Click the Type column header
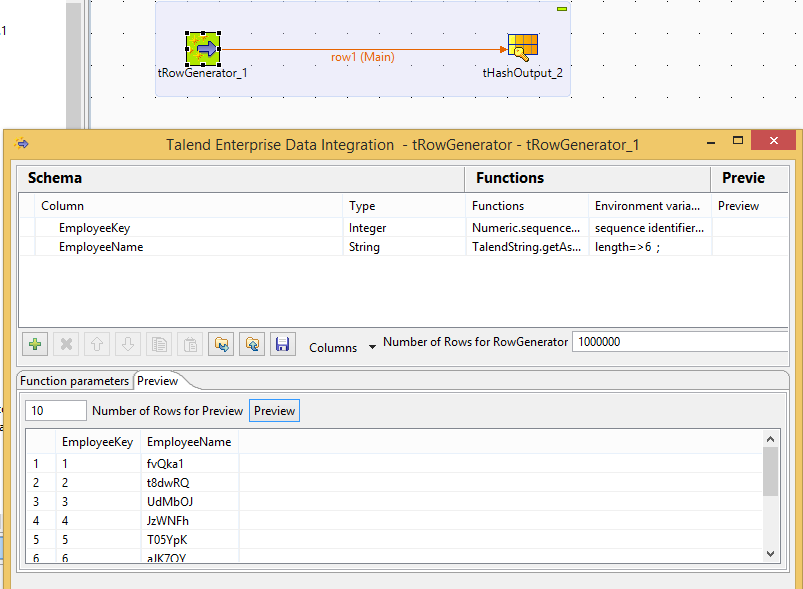 pyautogui.click(x=404, y=206)
